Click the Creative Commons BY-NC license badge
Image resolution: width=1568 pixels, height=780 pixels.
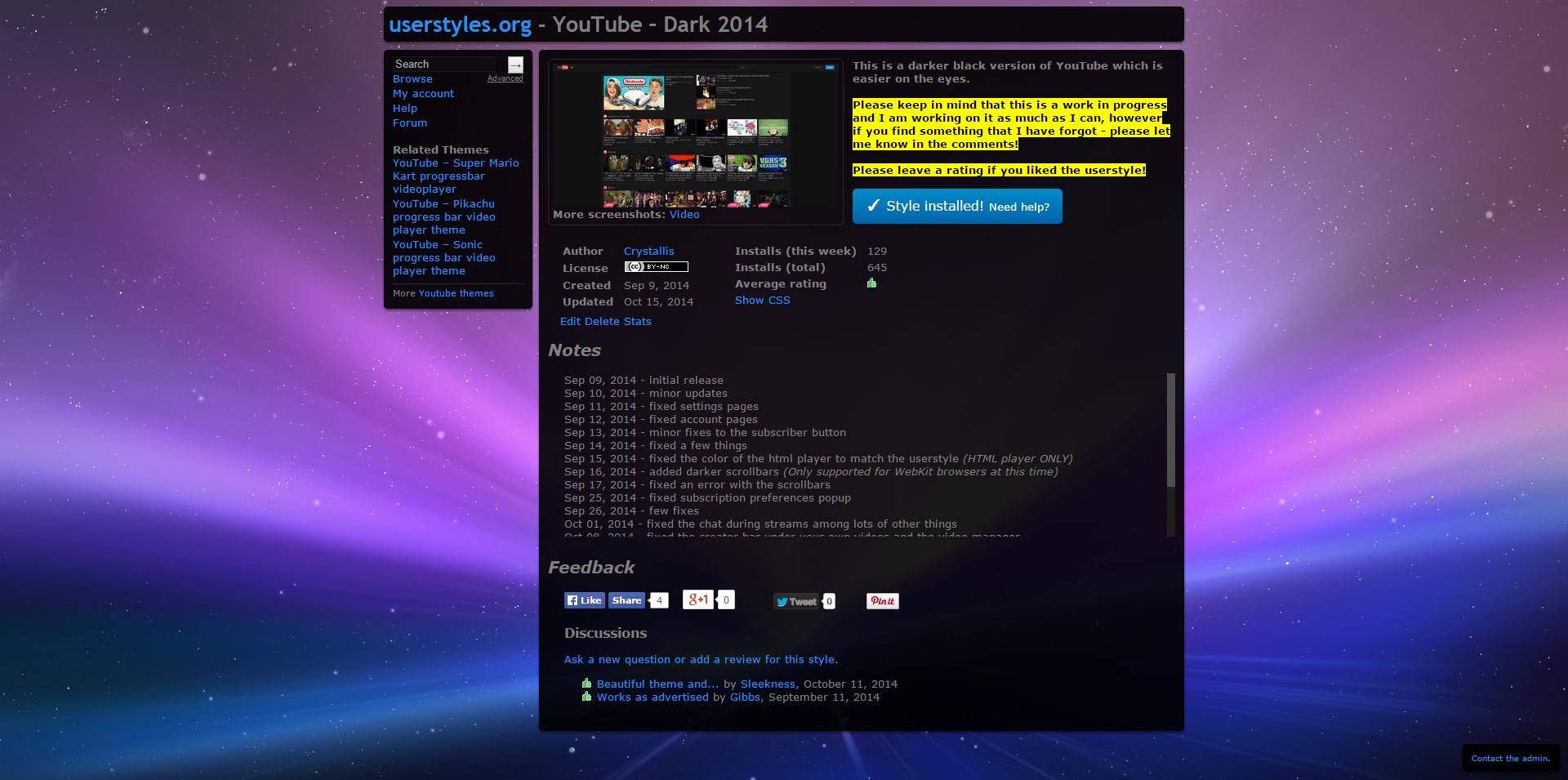656,267
